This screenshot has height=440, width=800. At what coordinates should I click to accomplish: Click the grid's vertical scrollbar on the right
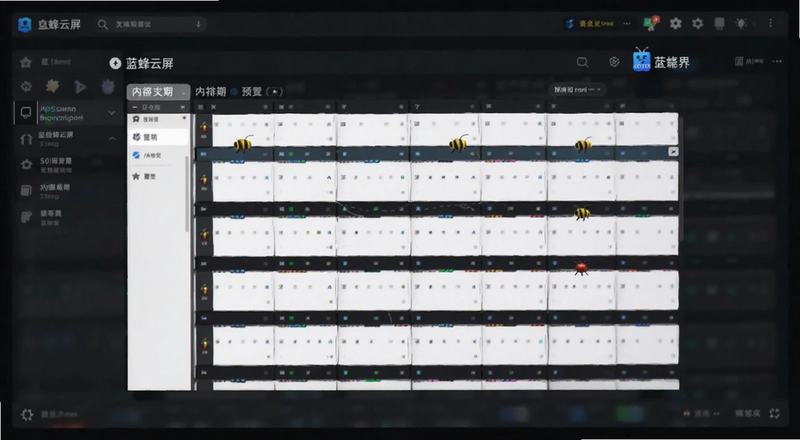[681, 179]
